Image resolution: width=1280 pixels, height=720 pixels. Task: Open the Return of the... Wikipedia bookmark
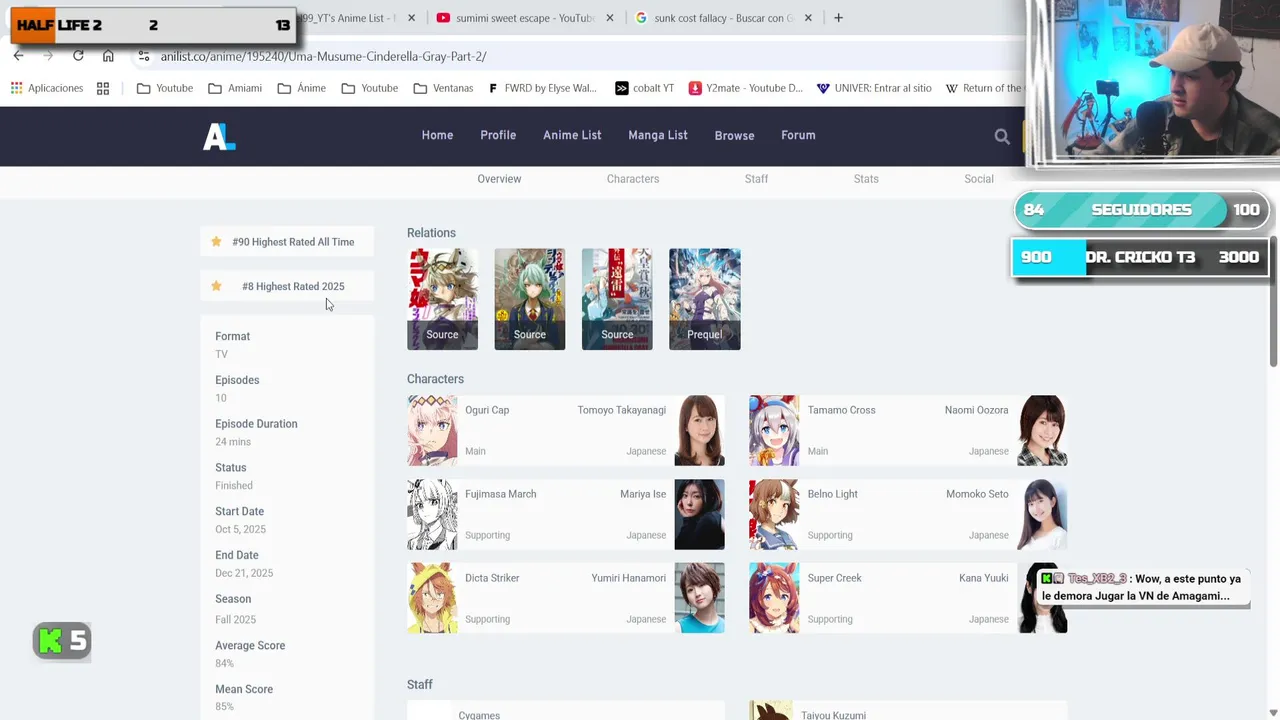click(x=984, y=88)
